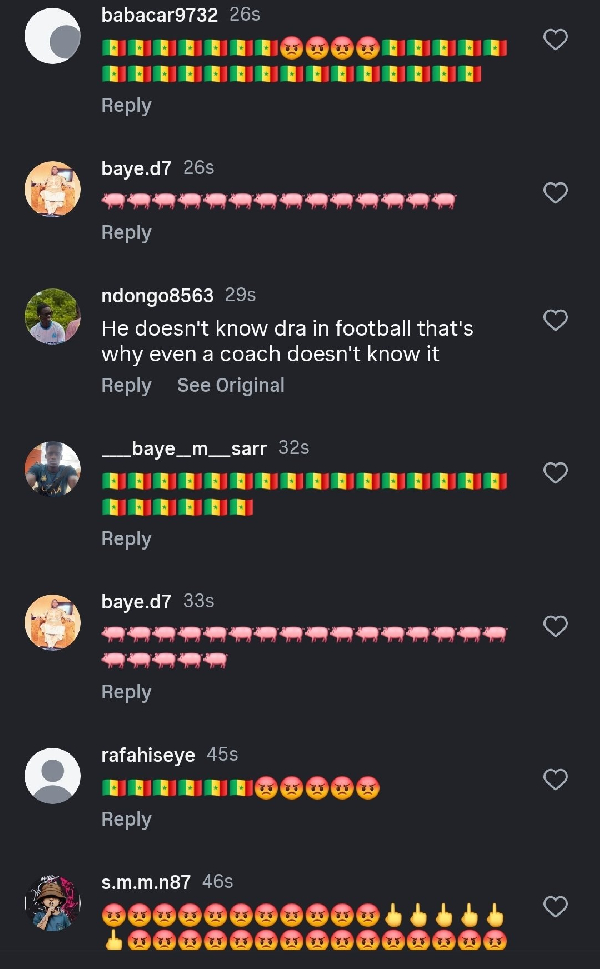Image resolution: width=600 pixels, height=969 pixels.
Task: Open the ndongo8563 username link
Action: [157, 295]
